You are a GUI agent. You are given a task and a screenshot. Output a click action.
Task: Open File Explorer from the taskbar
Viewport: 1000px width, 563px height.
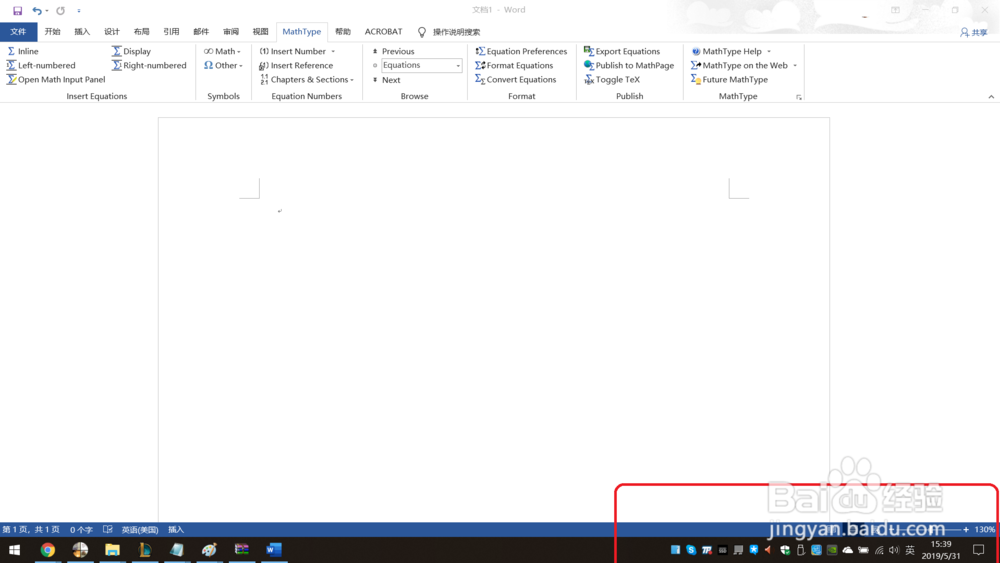coord(112,550)
